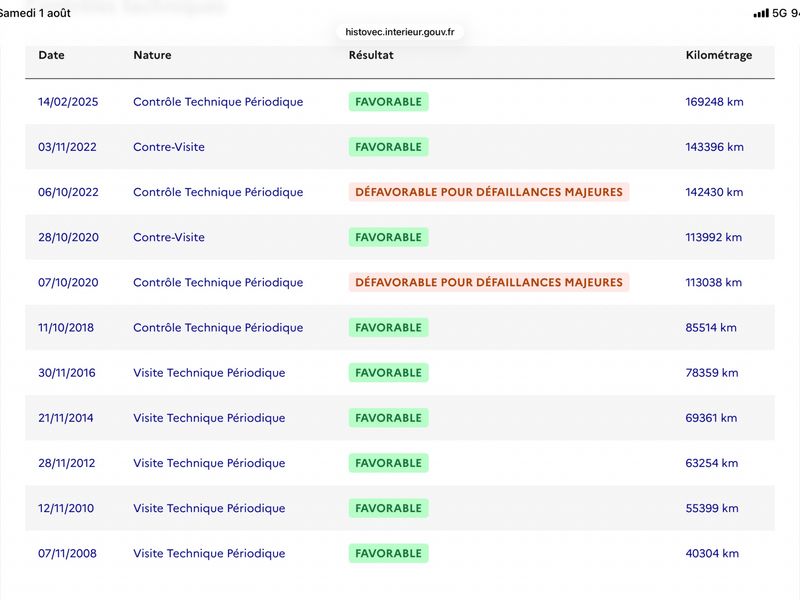The image size is (800, 600).
Task: Tap the cellular signal bars icon
Action: (761, 13)
